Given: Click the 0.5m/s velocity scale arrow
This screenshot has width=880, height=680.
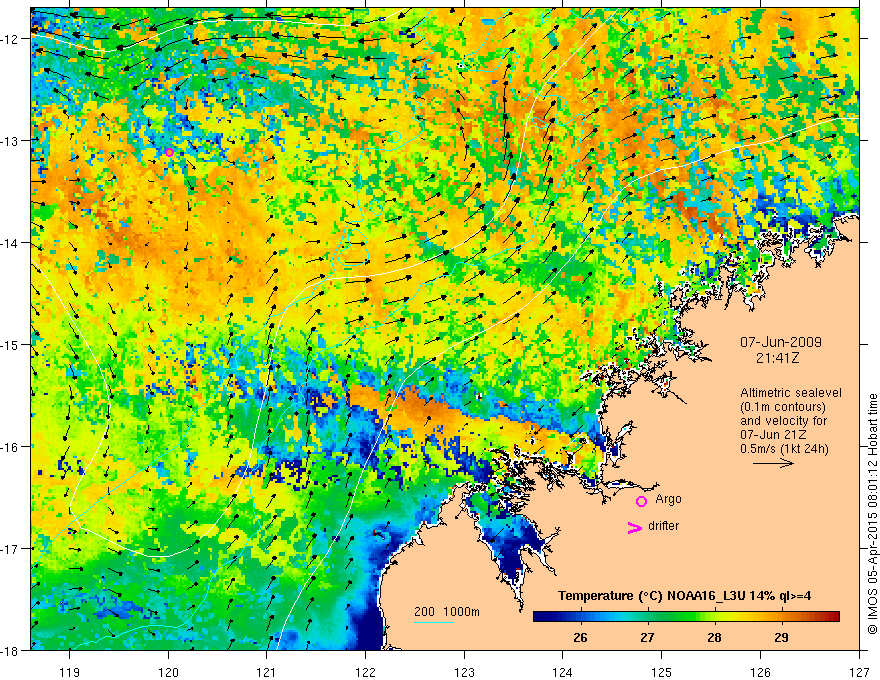Looking at the screenshot, I should tap(773, 463).
